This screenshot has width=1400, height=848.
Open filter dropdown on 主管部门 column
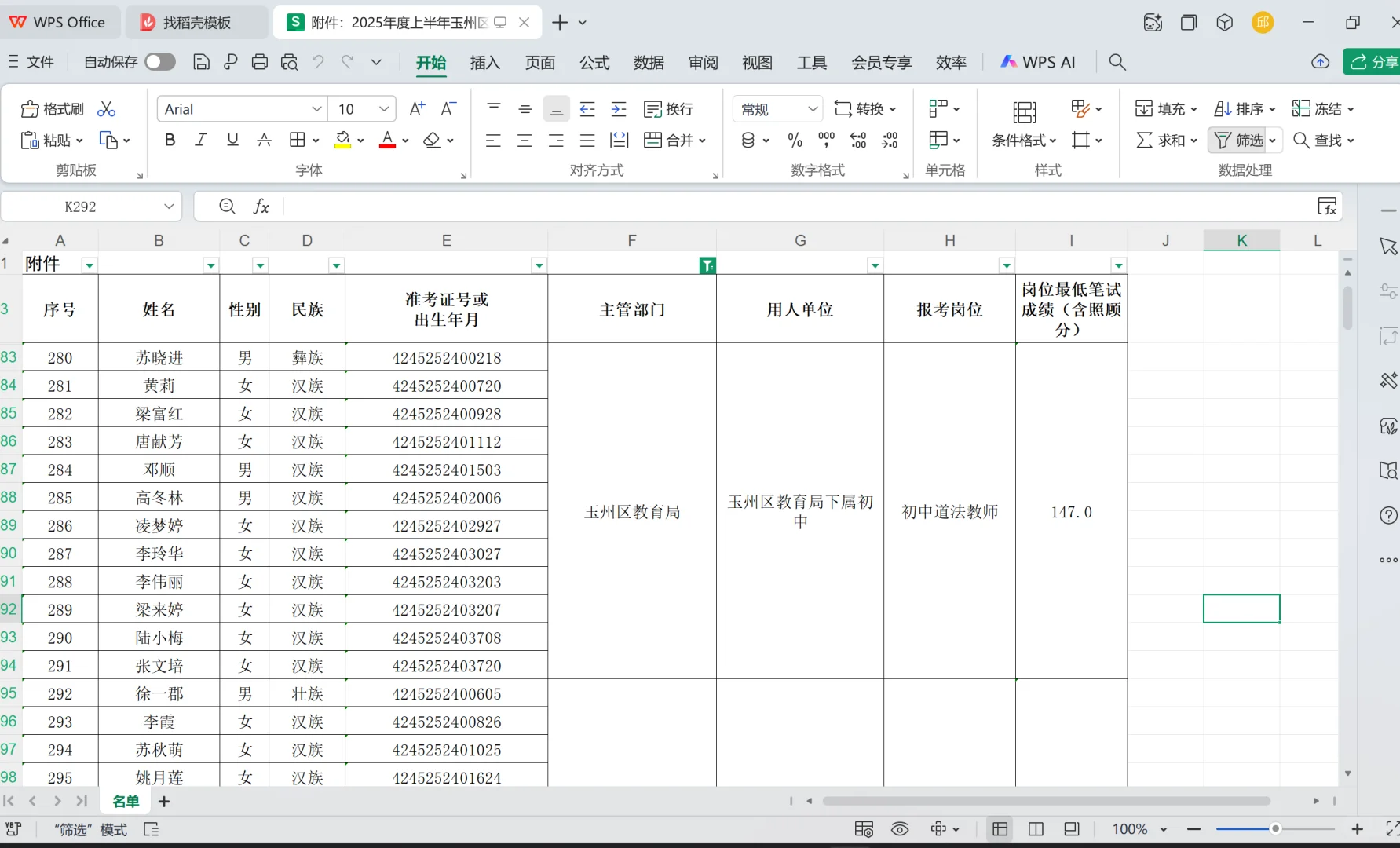click(707, 265)
